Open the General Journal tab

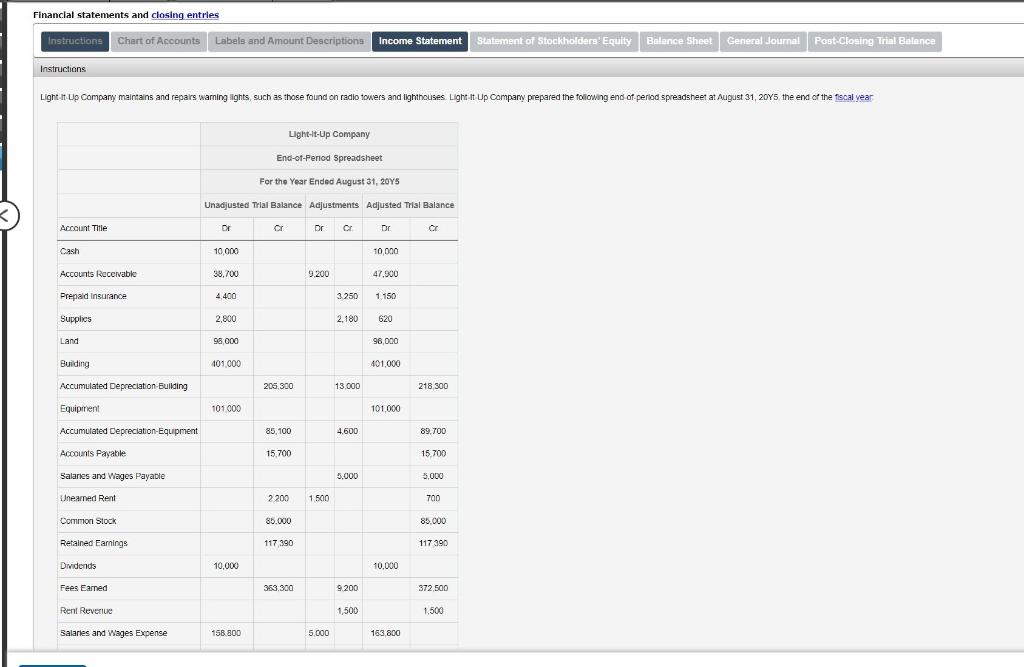tap(763, 41)
